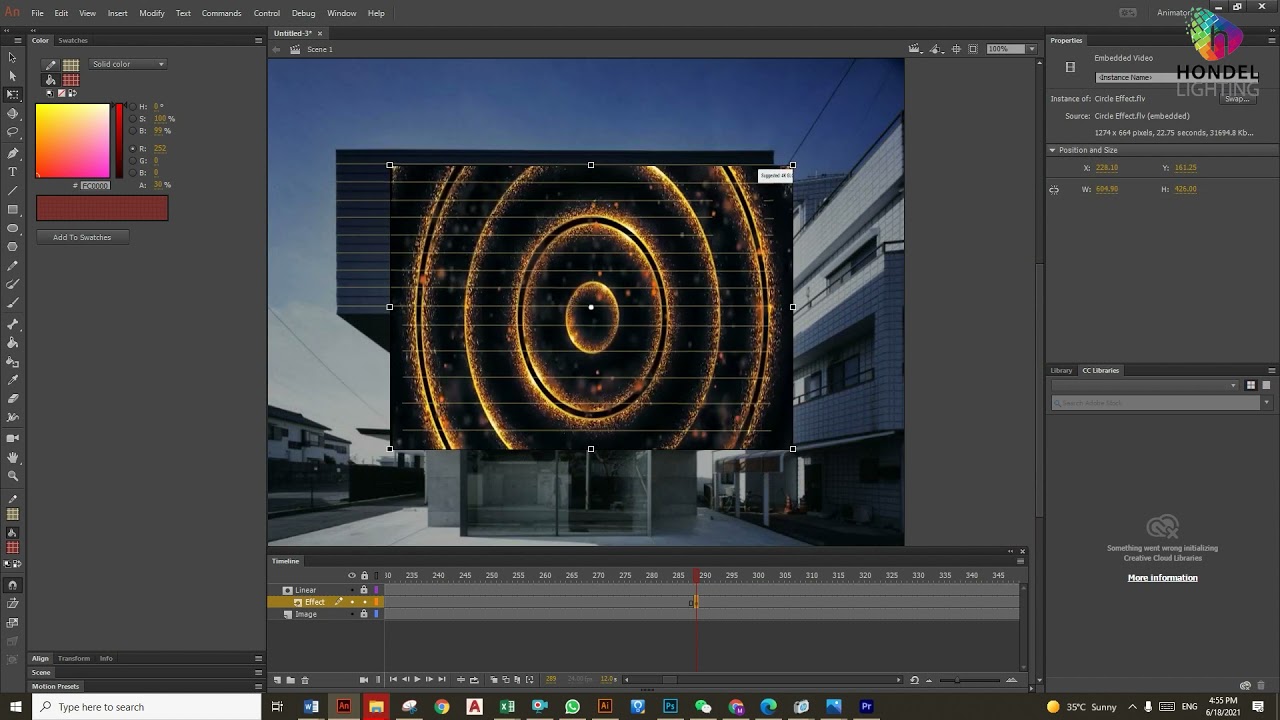Select the Rectangle tool
This screenshot has width=1280, height=720.
click(x=13, y=210)
